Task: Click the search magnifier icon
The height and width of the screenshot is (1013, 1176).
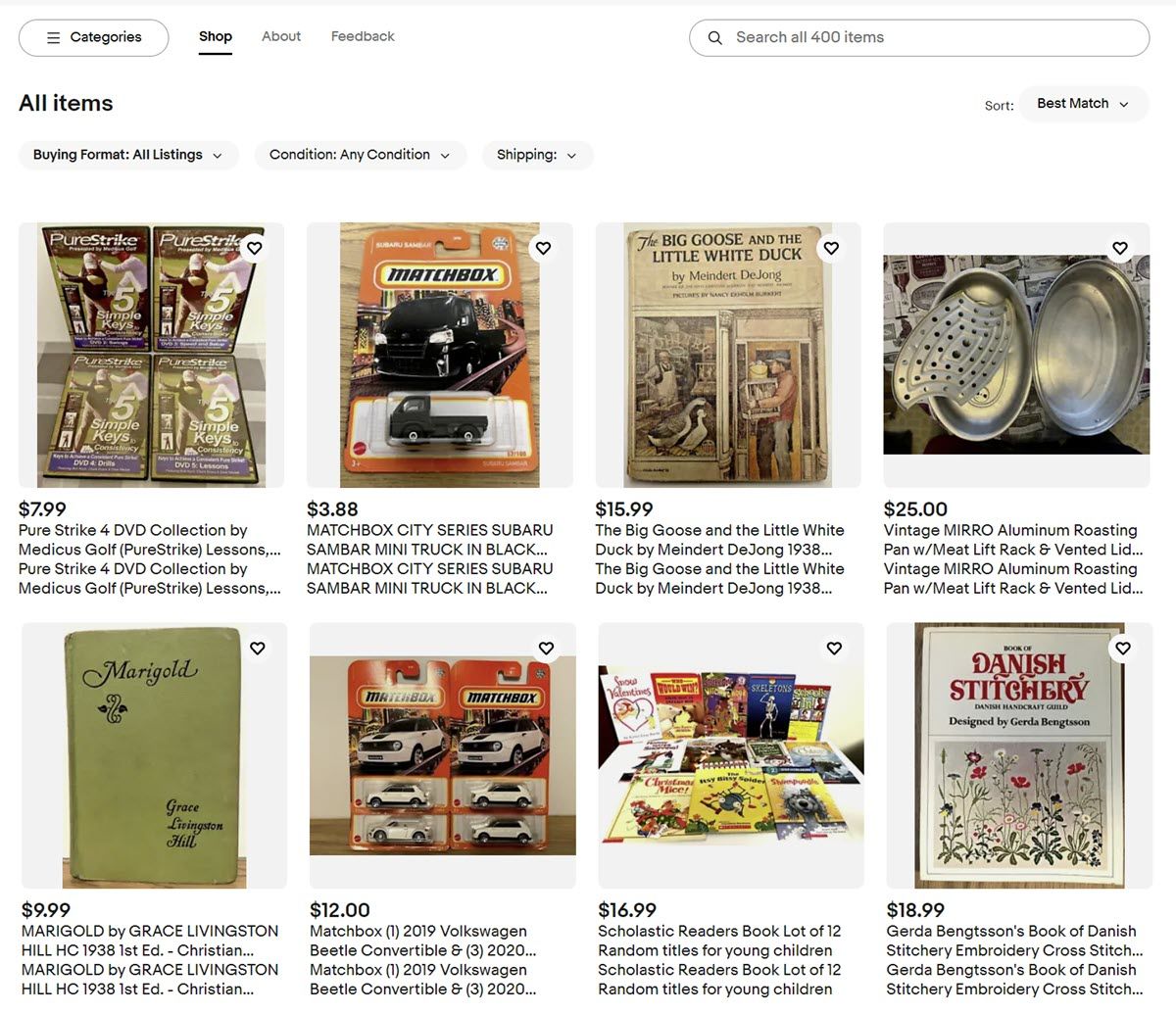Action: coord(715,37)
